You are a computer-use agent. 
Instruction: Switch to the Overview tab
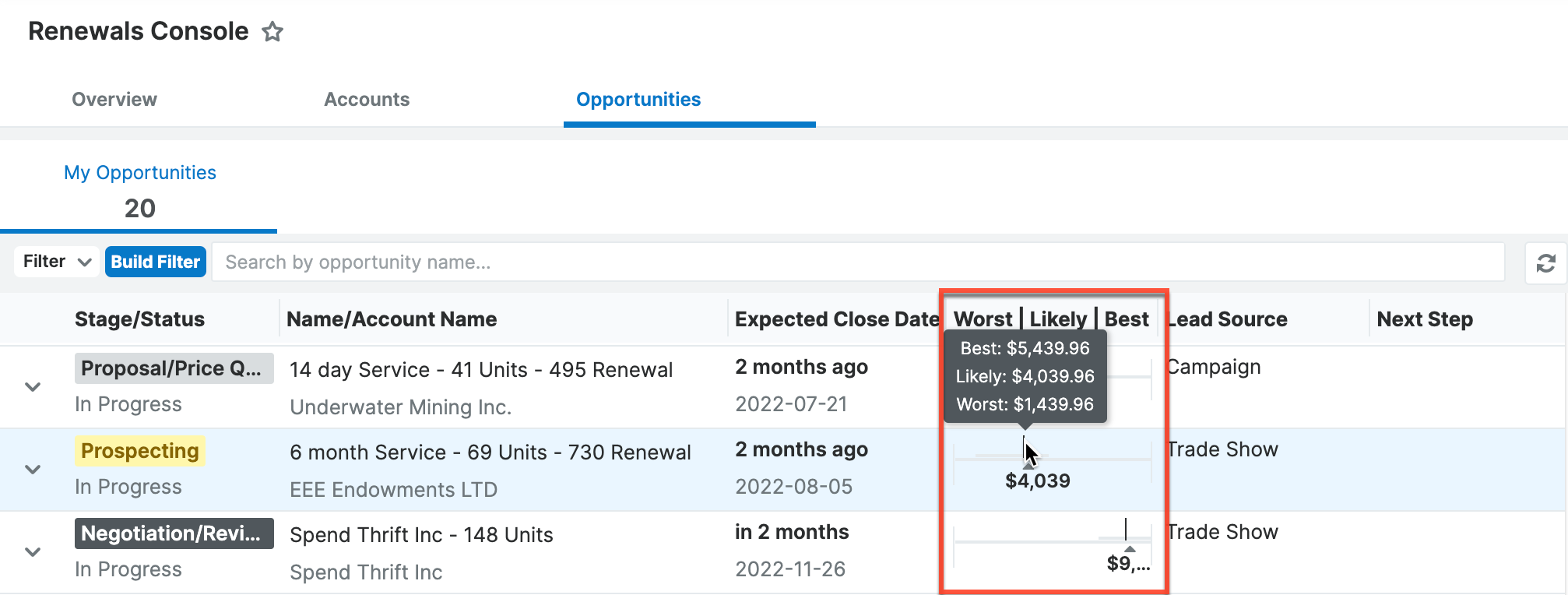coord(114,100)
